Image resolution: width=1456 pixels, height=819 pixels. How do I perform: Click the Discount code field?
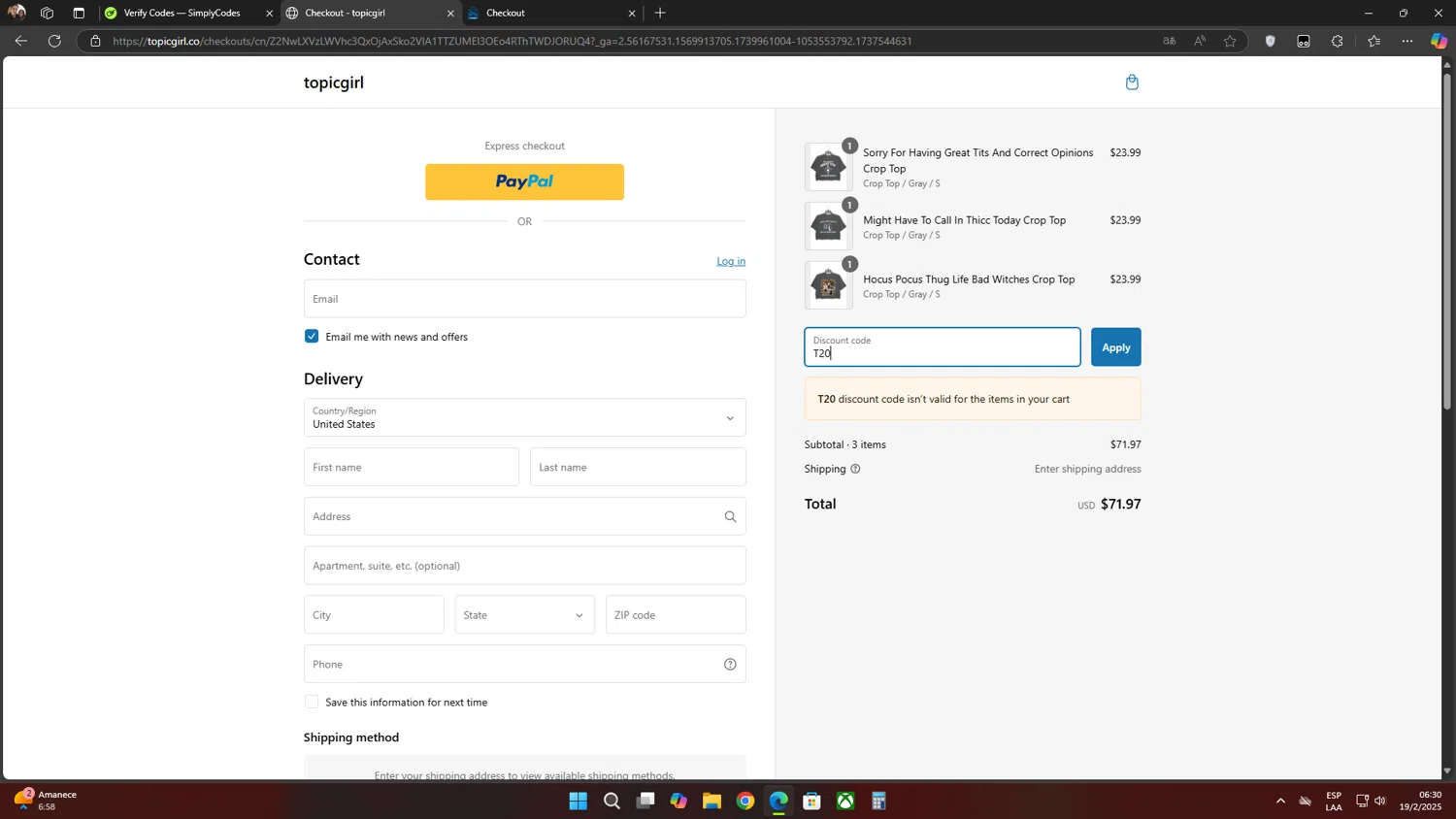942,347
